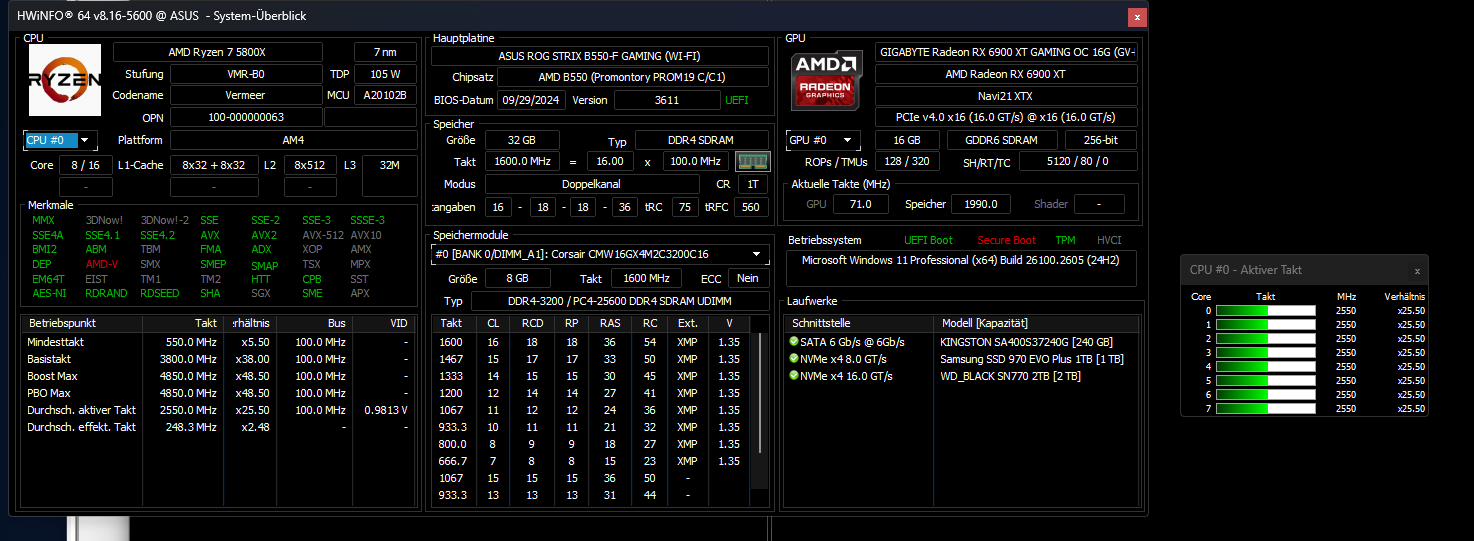This screenshot has height=541, width=1474.
Task: Click the status icon for NVMe x4 8.0 GT/s
Action: pyautogui.click(x=794, y=359)
